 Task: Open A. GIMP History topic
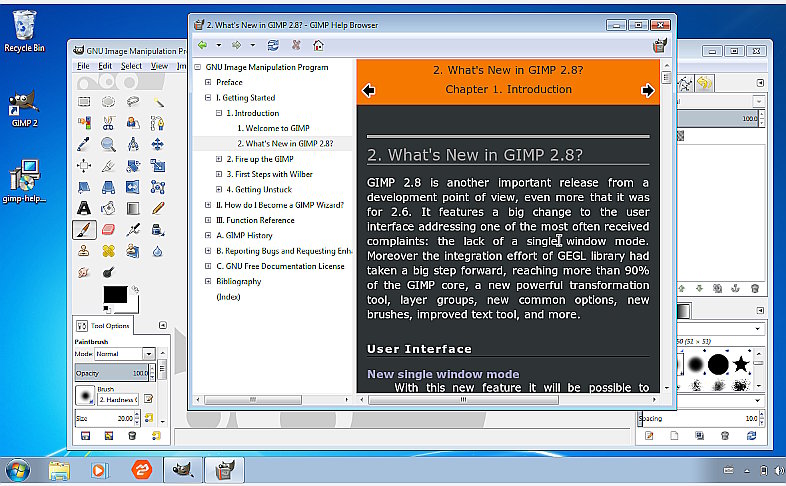click(244, 235)
